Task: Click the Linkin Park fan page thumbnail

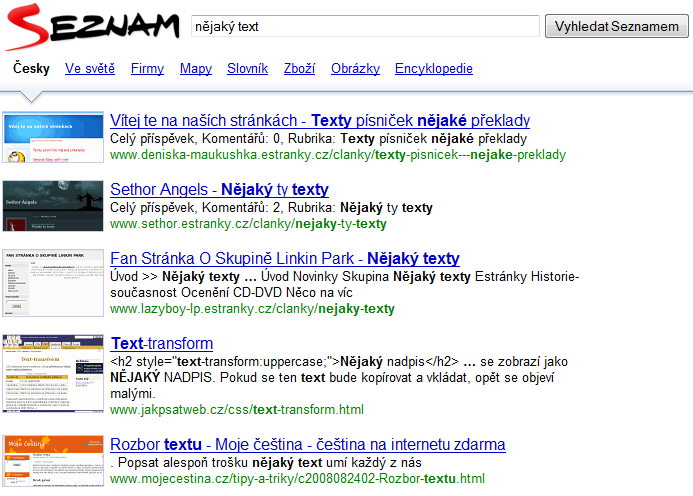Action: coord(53,283)
